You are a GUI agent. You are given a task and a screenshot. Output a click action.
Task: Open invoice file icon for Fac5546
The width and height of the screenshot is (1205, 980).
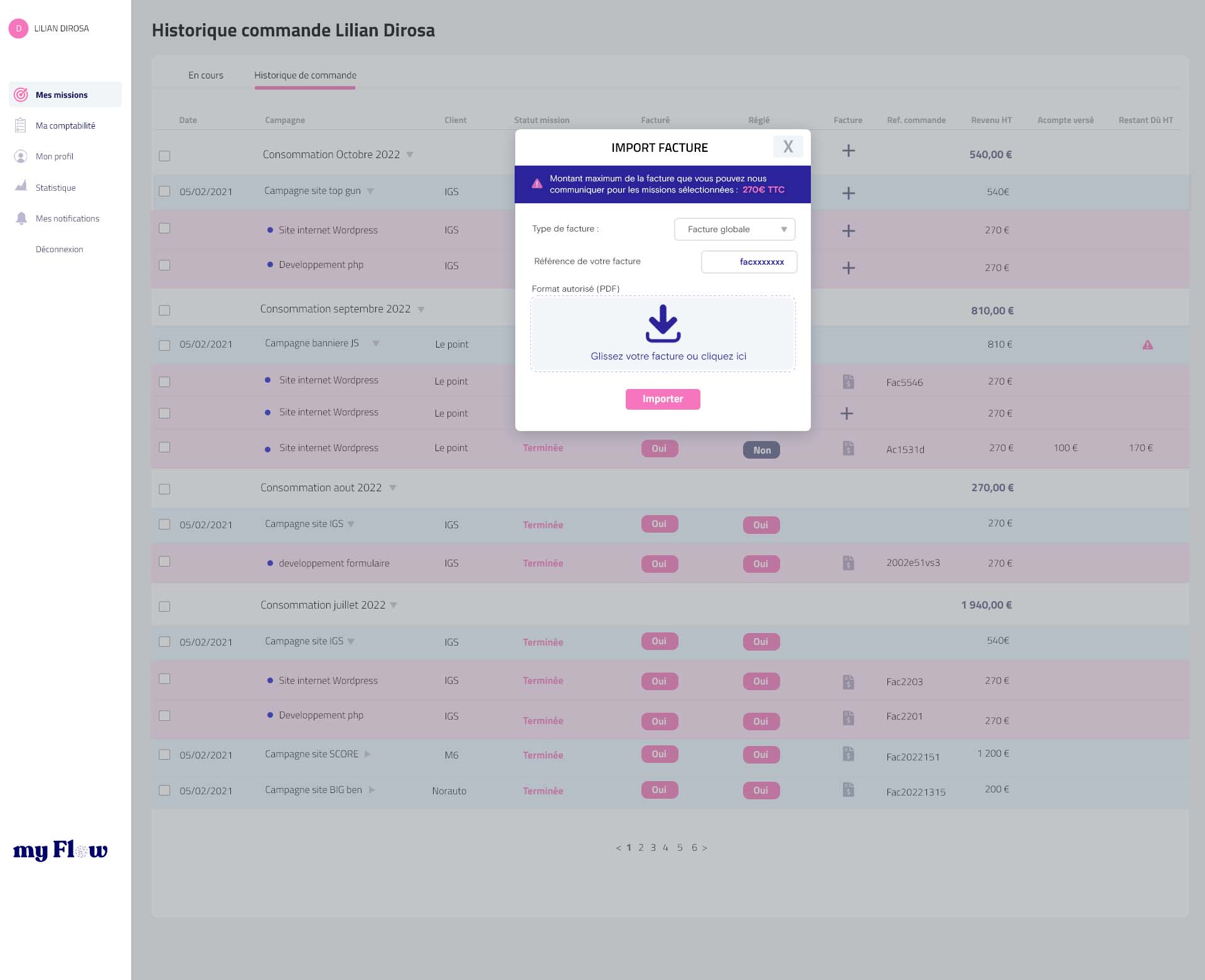[848, 381]
